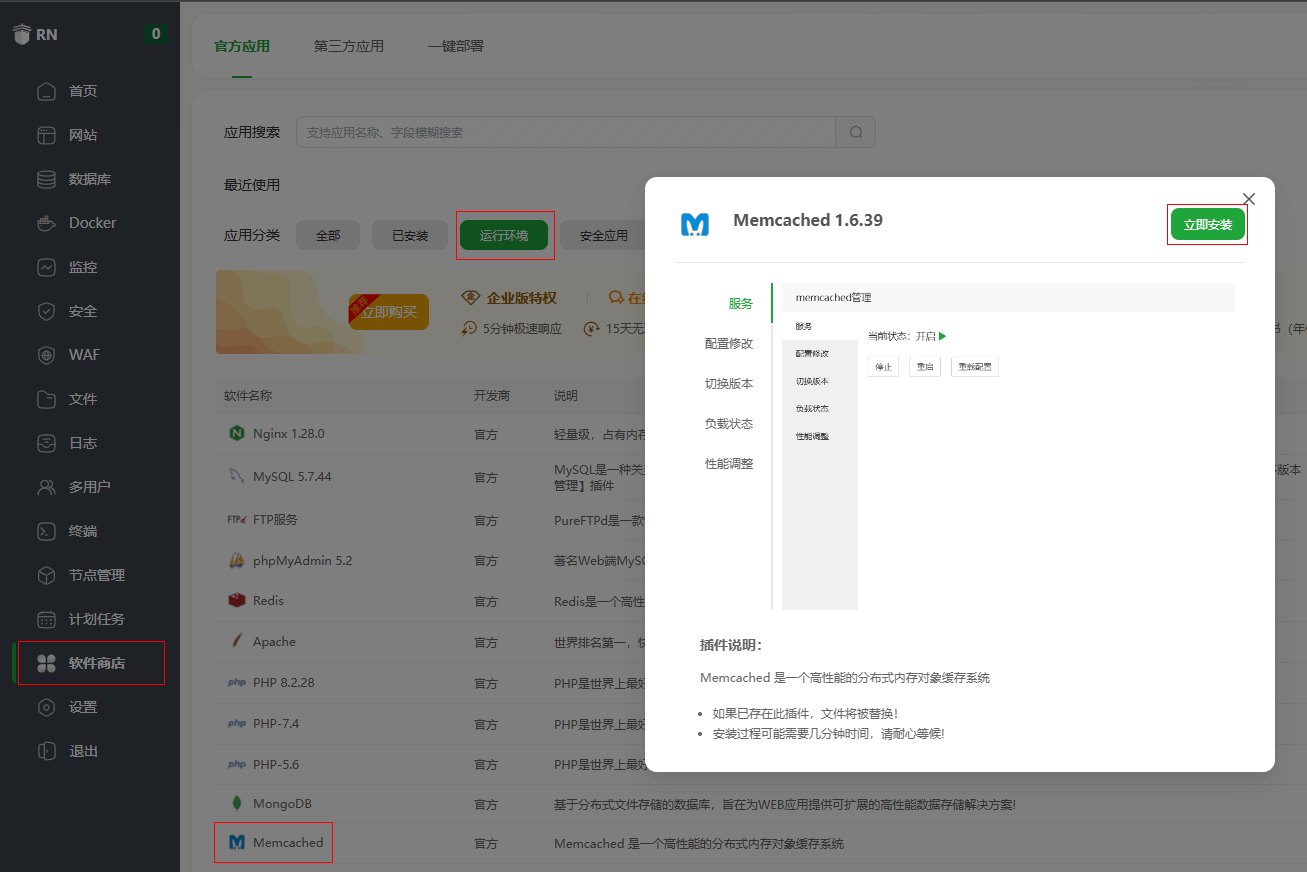Switch to the 第三方应用 tab
Viewport: 1307px width, 872px height.
(348, 45)
